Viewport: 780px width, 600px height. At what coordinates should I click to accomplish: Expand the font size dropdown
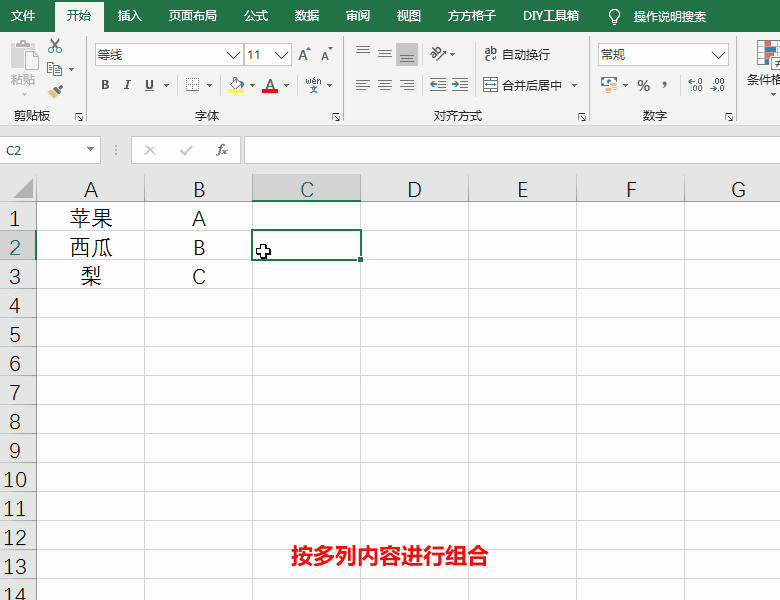[x=282, y=55]
